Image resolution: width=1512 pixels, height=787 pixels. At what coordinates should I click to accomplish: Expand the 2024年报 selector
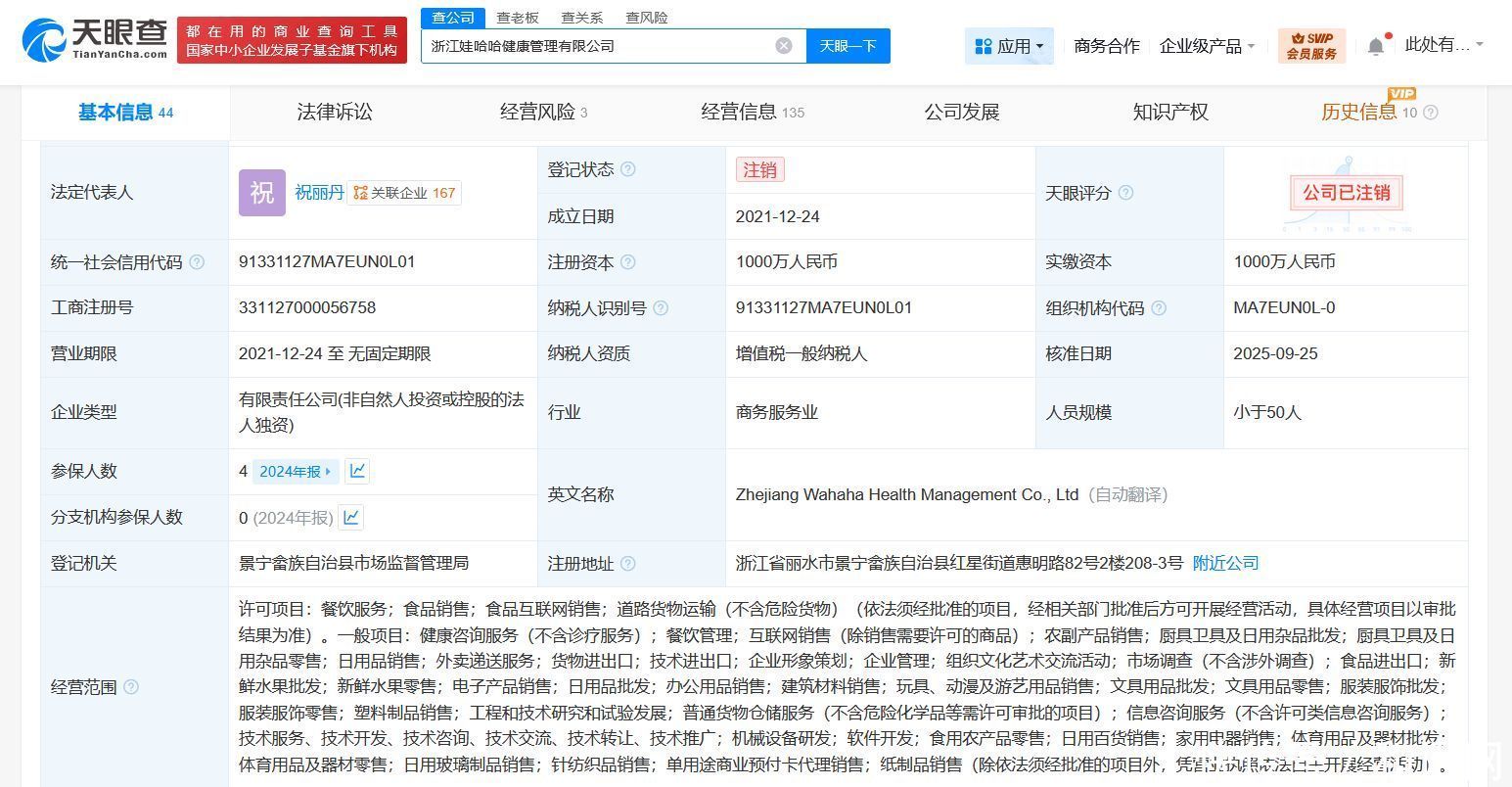(x=296, y=472)
